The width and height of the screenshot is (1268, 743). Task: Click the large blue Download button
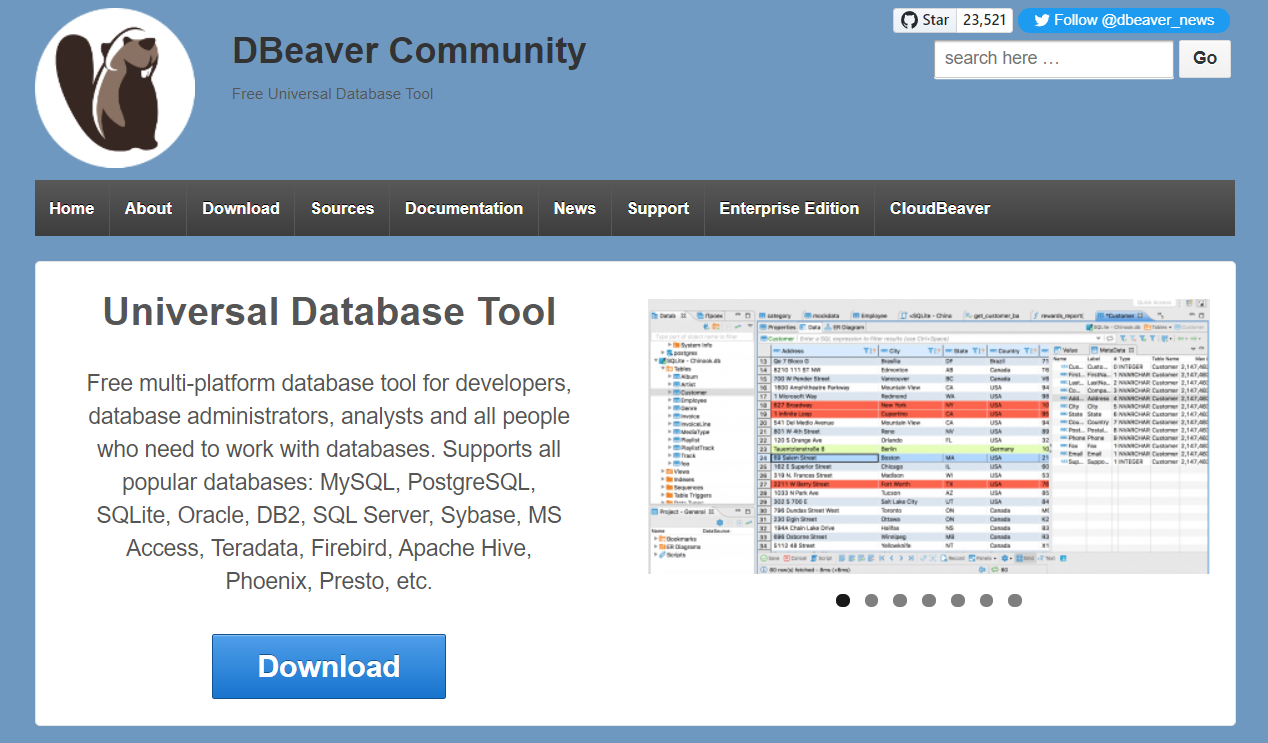[x=329, y=666]
